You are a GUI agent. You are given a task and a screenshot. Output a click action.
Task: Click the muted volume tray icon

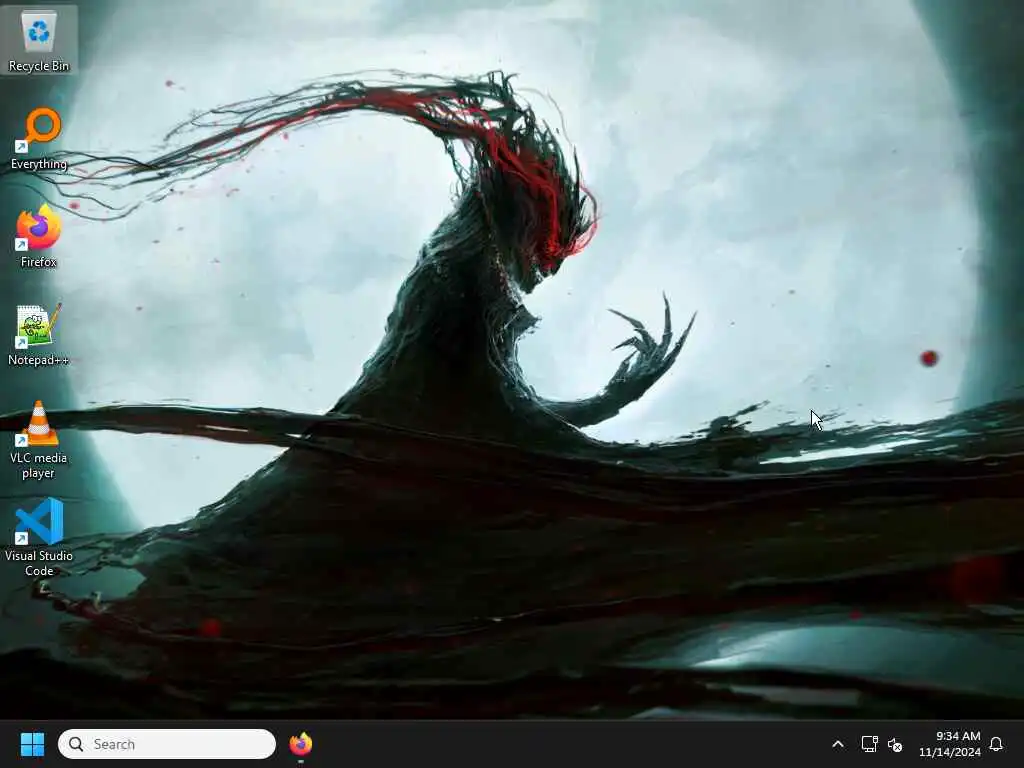[895, 744]
